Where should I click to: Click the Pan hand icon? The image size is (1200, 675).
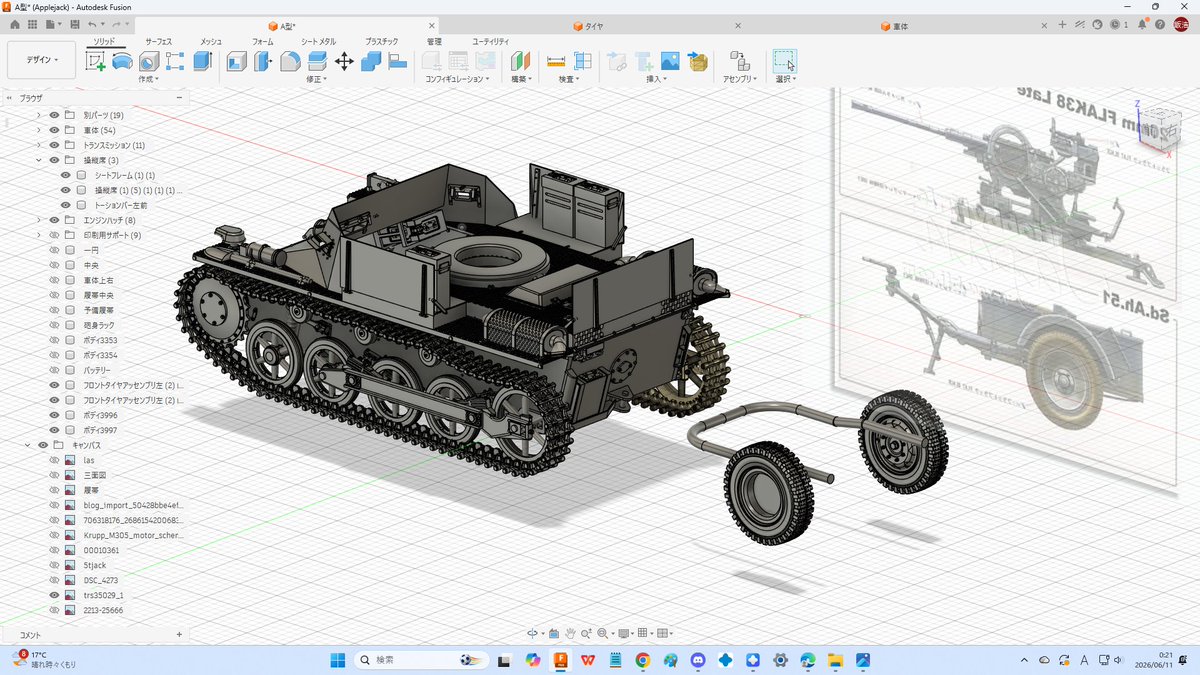click(x=569, y=633)
